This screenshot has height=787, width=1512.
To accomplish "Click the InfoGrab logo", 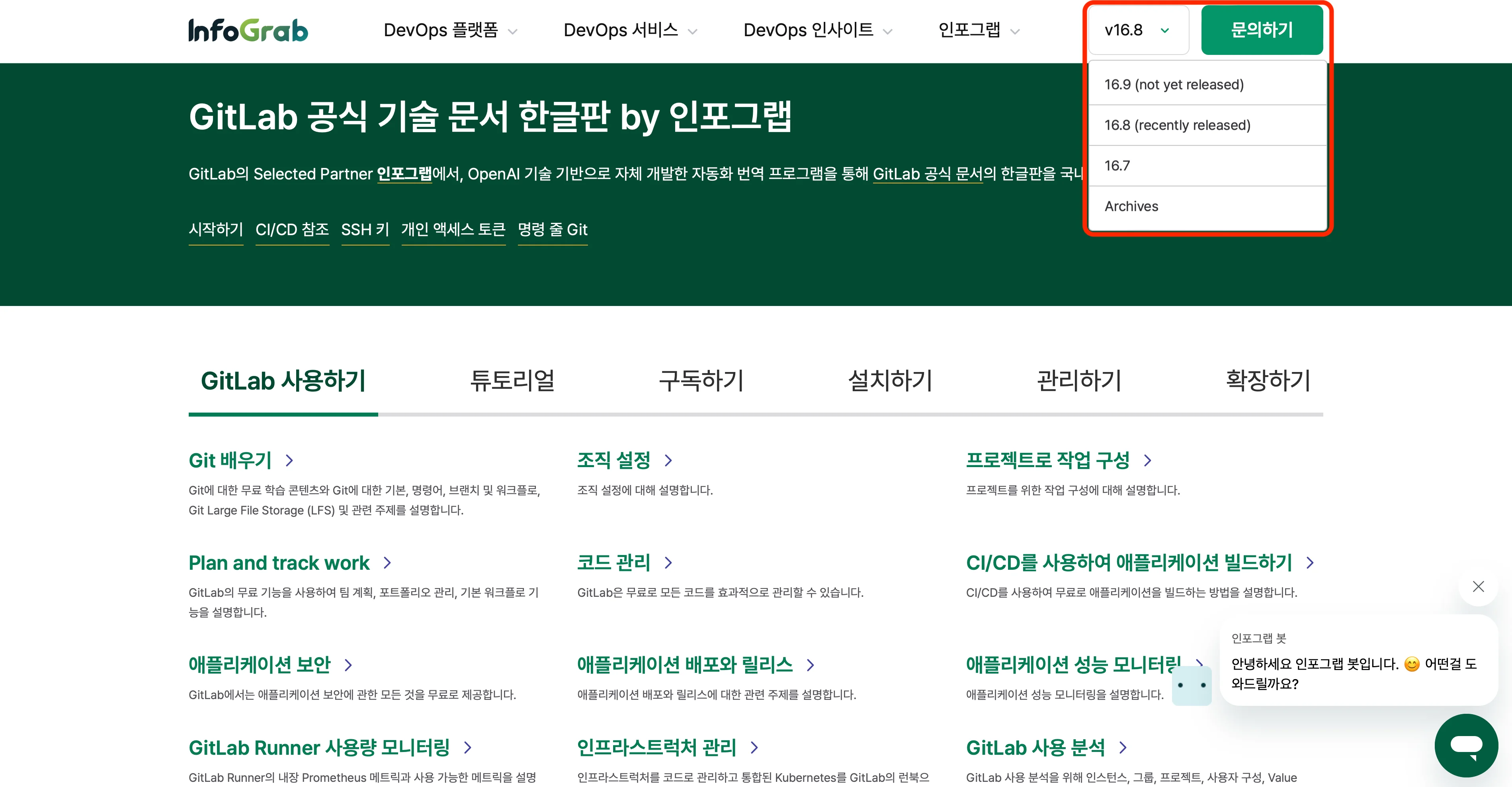I will pyautogui.click(x=247, y=30).
